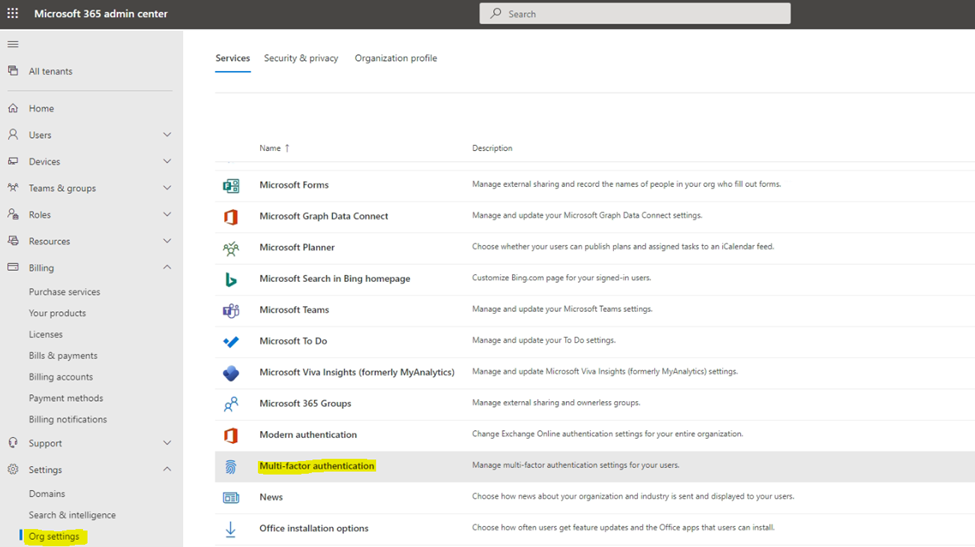The image size is (975, 547).
Task: Switch to the Organization profile tab
Action: [x=396, y=58]
